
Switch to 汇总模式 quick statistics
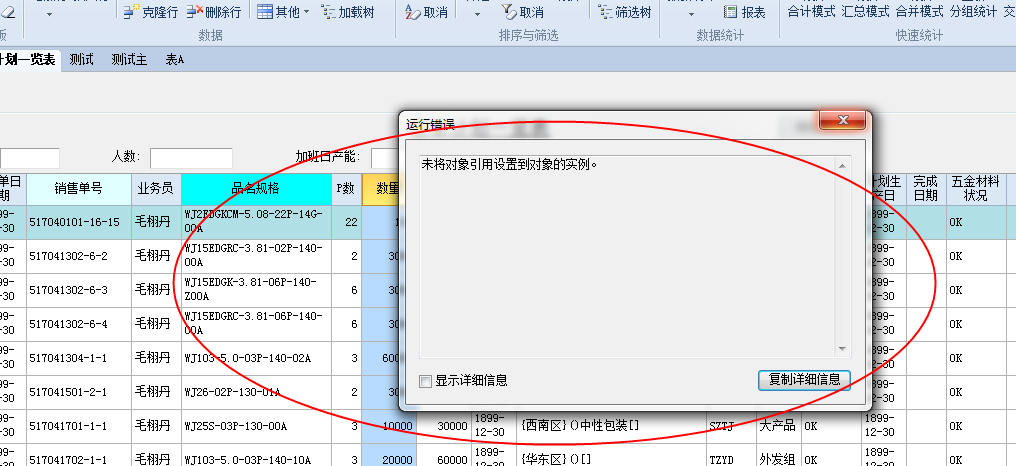(x=865, y=12)
